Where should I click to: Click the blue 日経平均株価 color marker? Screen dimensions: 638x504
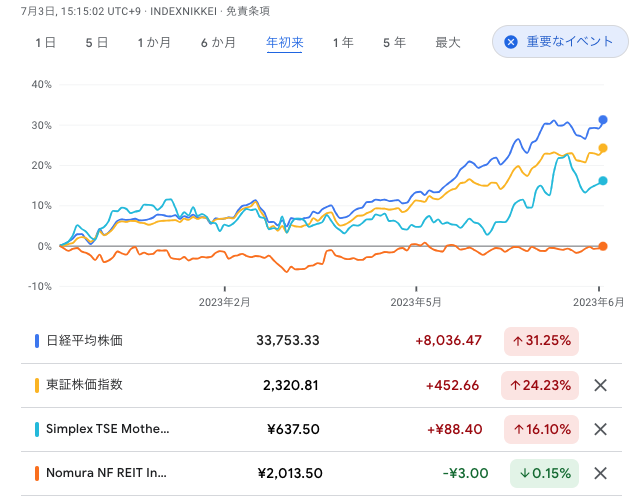click(37, 341)
